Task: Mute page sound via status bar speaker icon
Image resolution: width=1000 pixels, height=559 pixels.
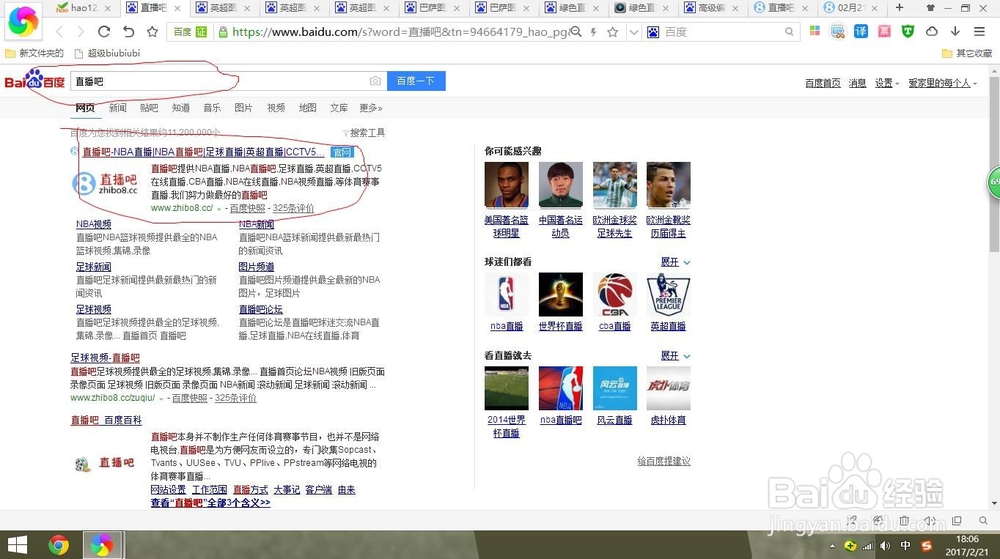Action: pos(930,520)
